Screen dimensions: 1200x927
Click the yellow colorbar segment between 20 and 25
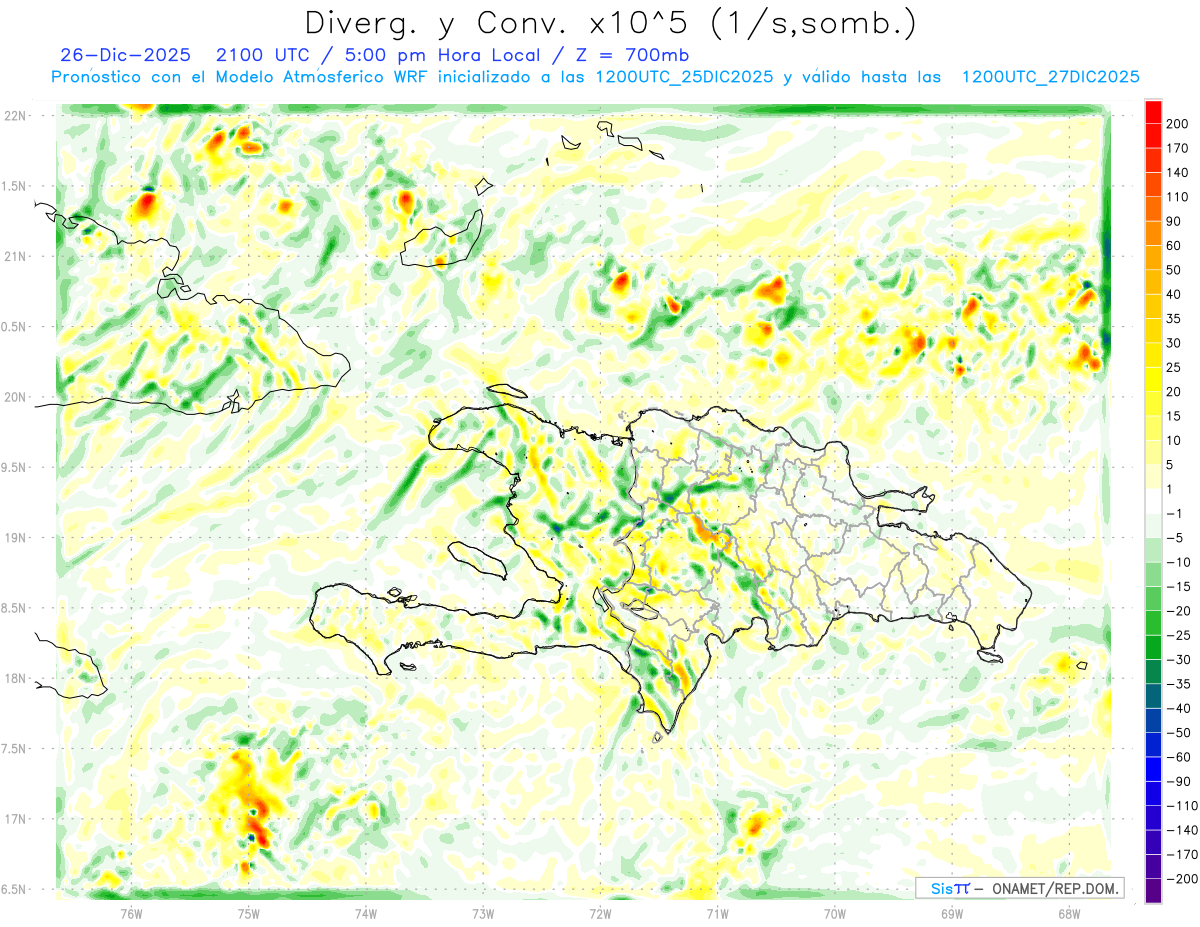[x=1154, y=379]
